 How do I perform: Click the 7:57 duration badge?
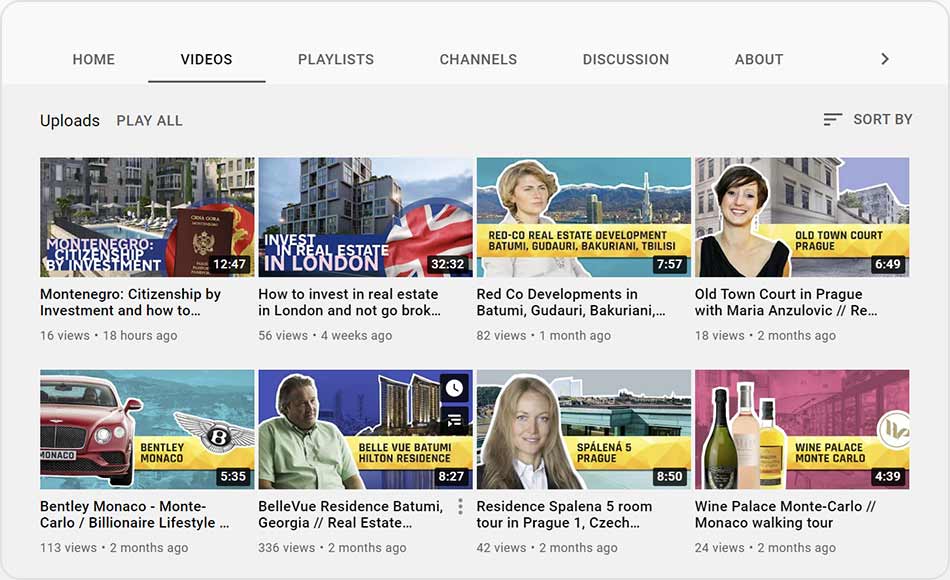669,264
